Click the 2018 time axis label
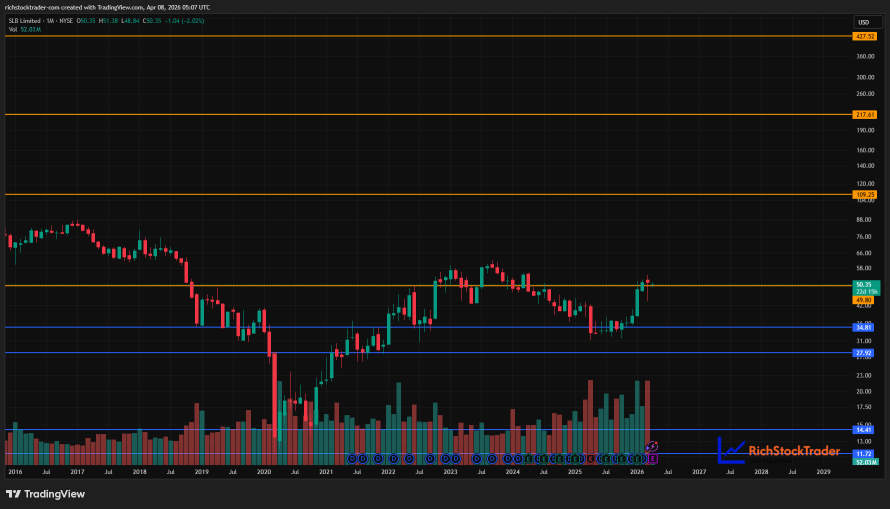The height and width of the screenshot is (509, 890). point(140,472)
